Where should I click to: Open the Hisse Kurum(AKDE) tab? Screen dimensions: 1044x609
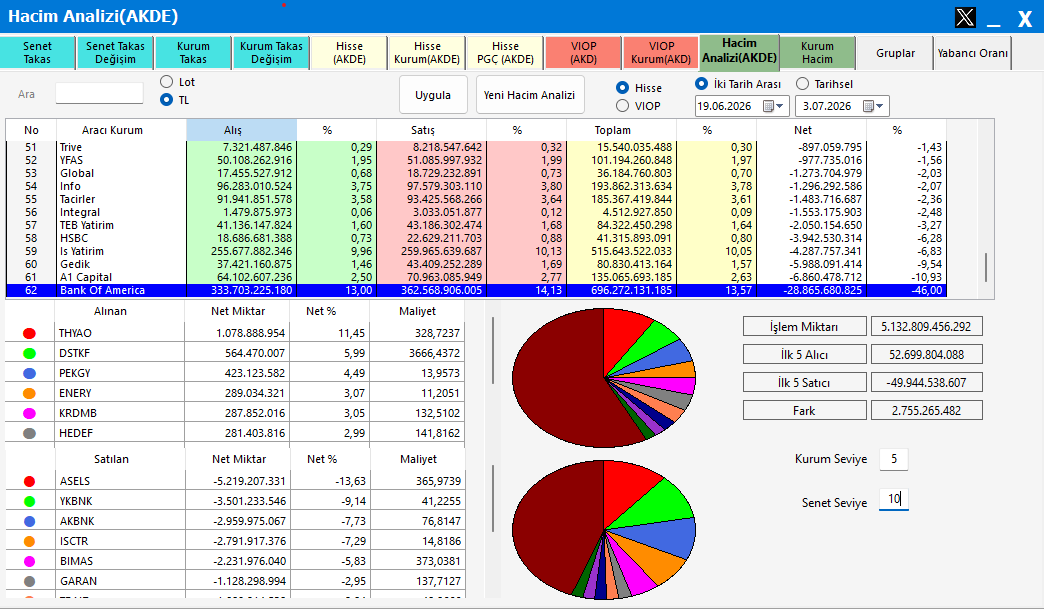point(427,53)
